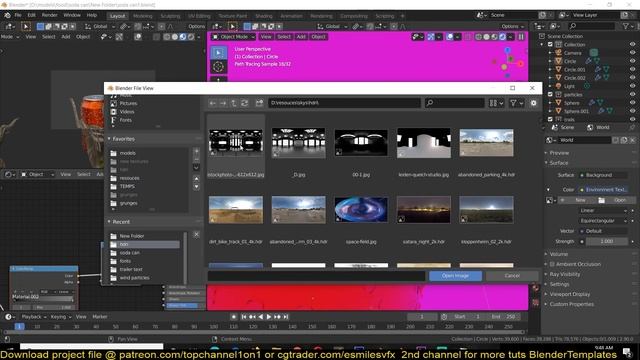The image size is (640, 360).
Task: Toggle visibility of Sphere.001
Action: point(633,111)
